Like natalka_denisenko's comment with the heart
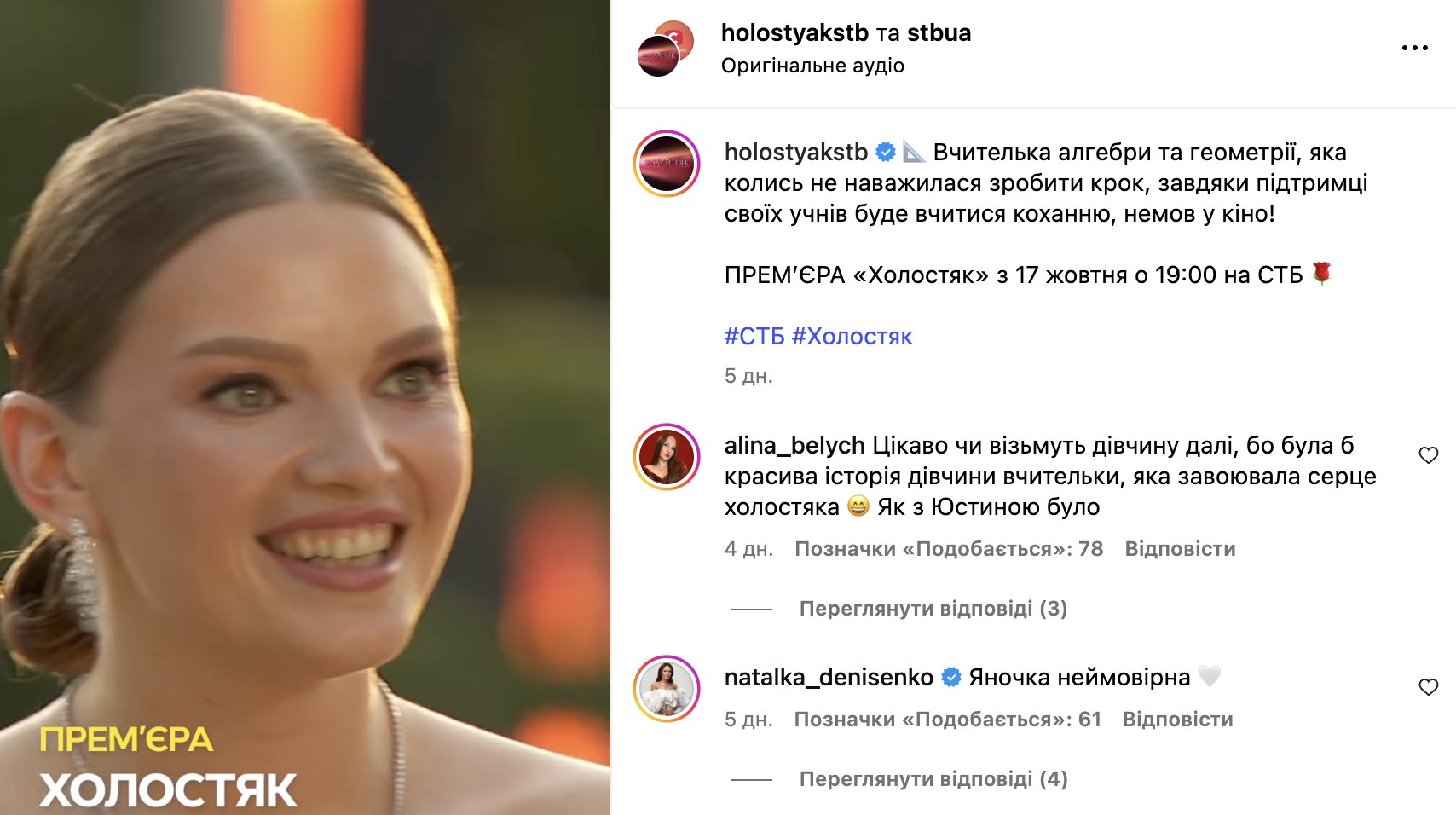The width and height of the screenshot is (1456, 815). coord(1429,687)
